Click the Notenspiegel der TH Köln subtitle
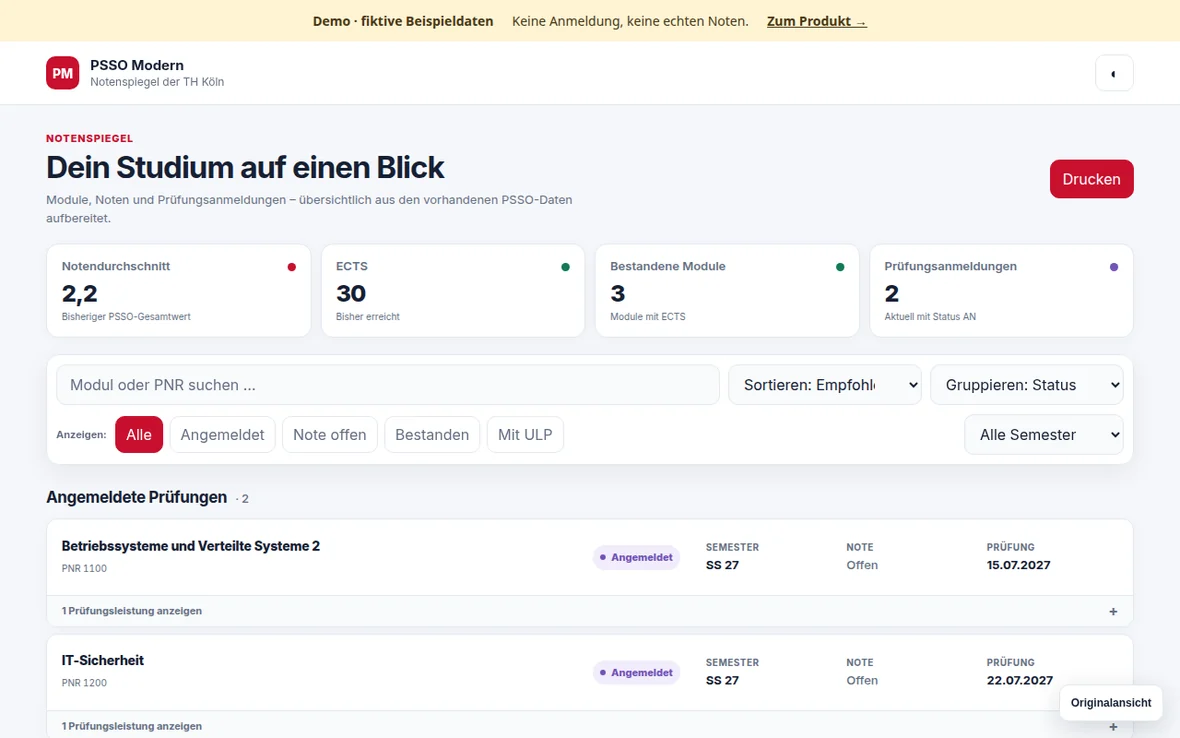 click(x=157, y=82)
